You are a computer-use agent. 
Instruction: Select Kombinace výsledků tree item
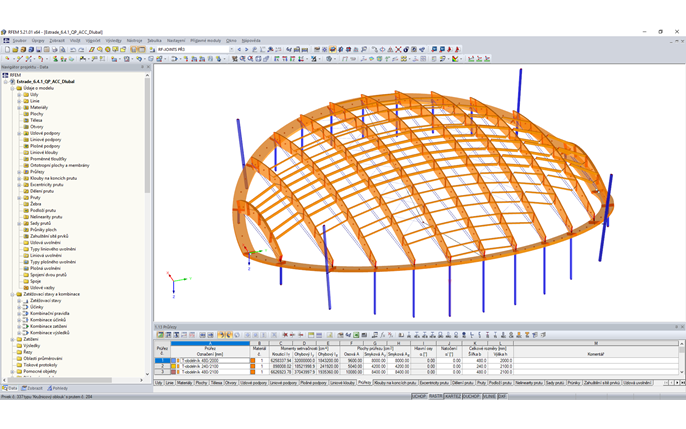coord(49,333)
